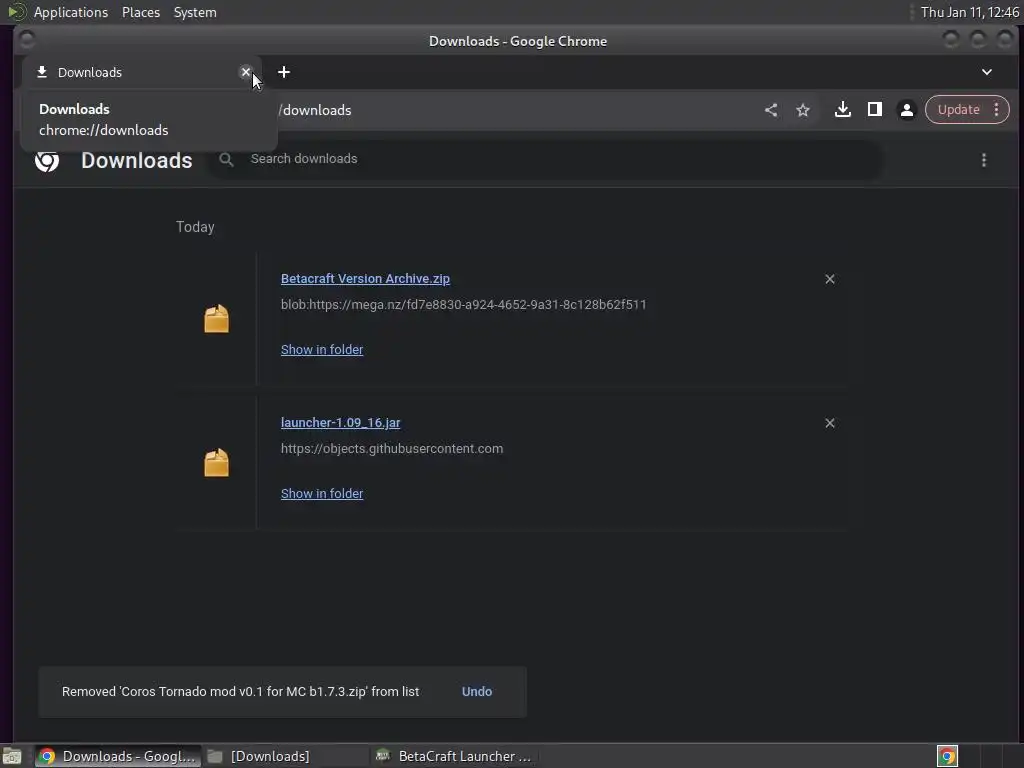Click the share page icon
Screen dimensions: 1024x768
(x=771, y=110)
